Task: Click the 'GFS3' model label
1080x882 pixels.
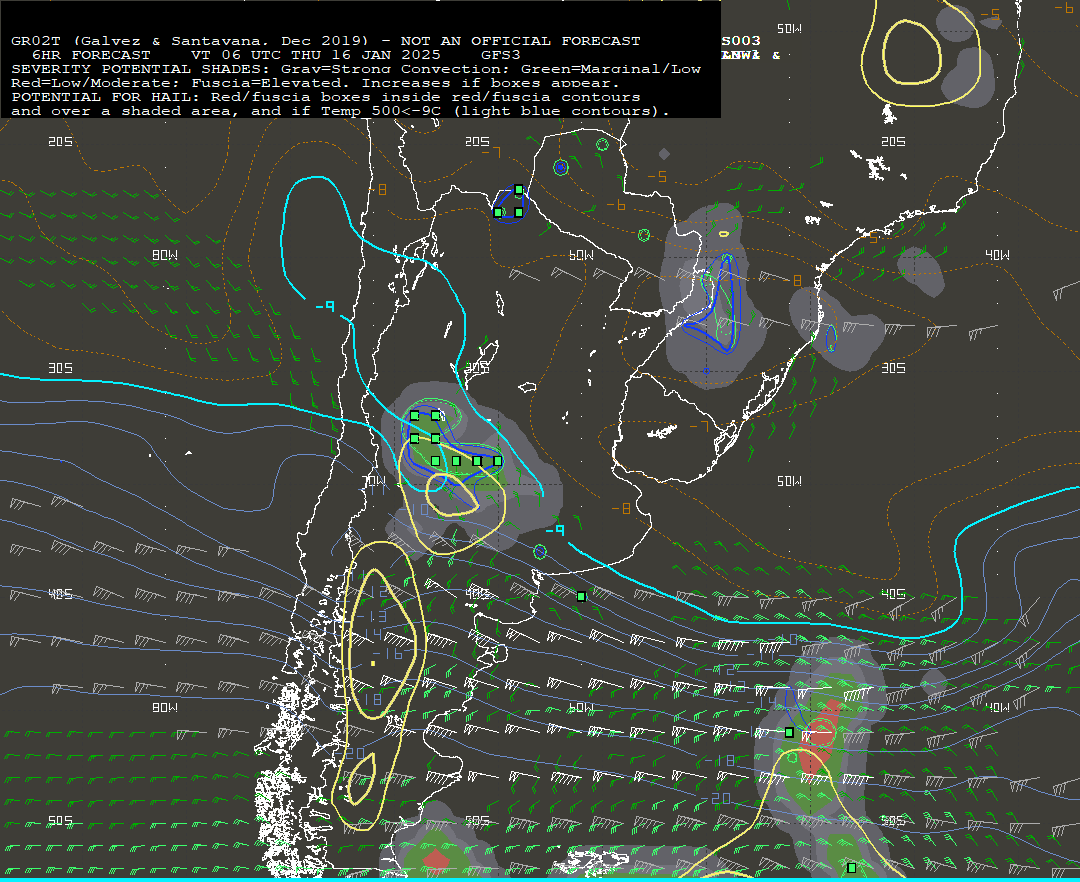Action: (501, 55)
